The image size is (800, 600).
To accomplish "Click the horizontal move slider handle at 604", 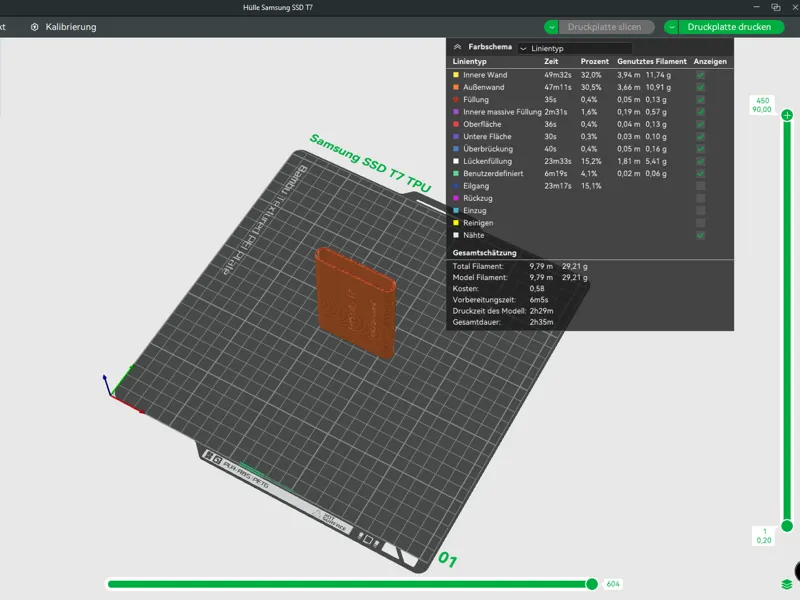I will pos(592,584).
